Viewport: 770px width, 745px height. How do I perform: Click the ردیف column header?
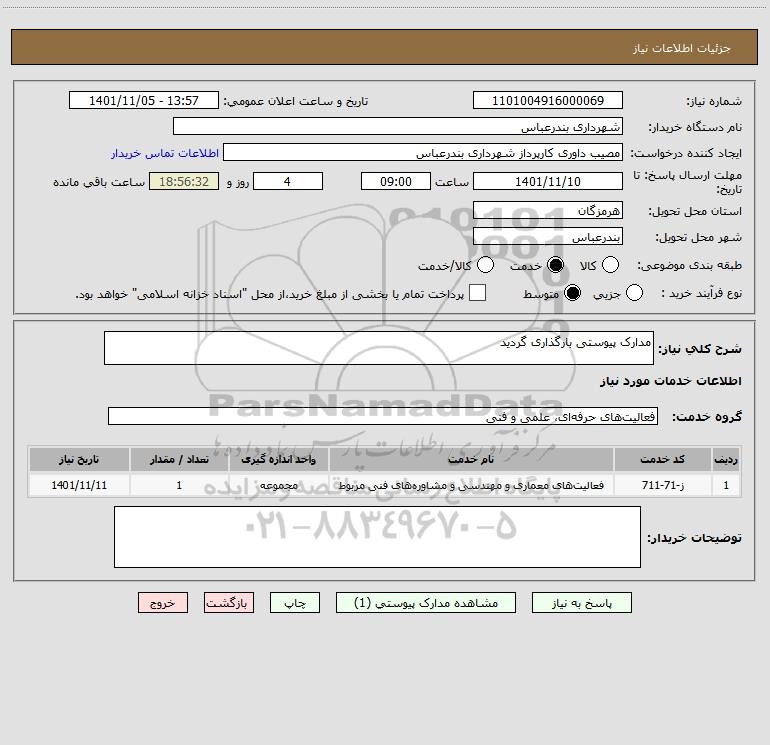pos(726,459)
